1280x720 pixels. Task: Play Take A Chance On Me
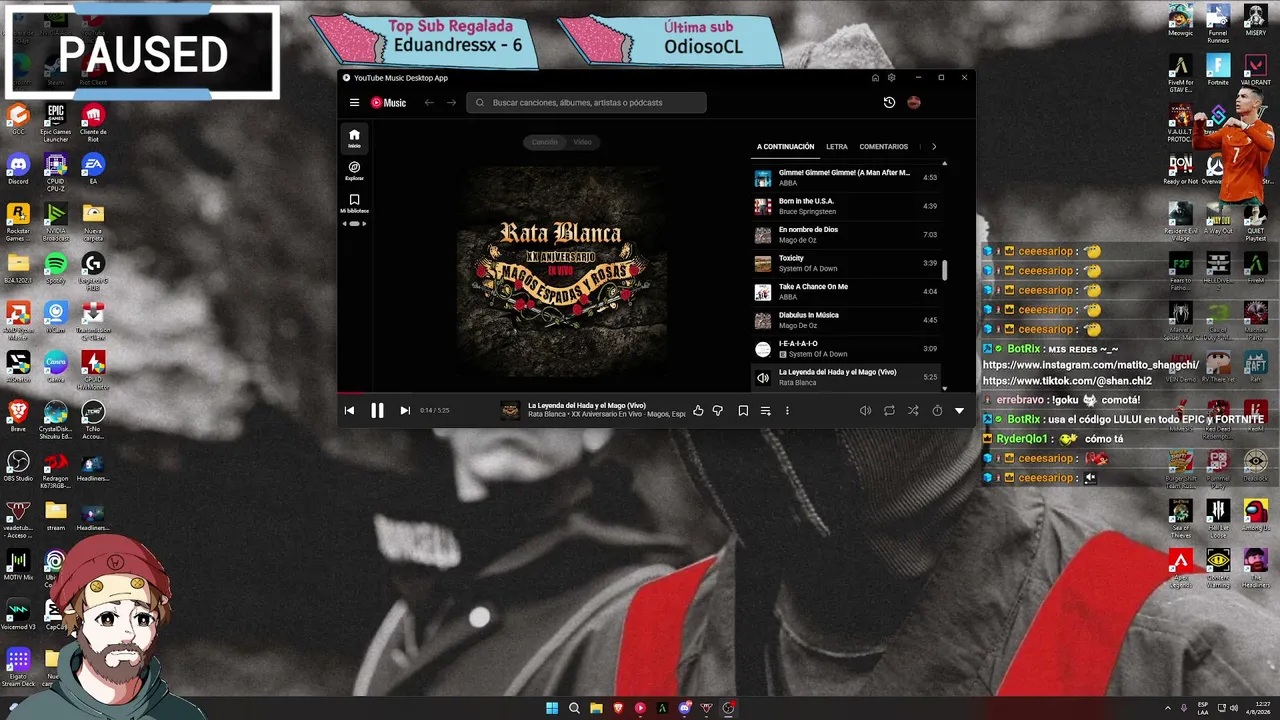click(846, 292)
